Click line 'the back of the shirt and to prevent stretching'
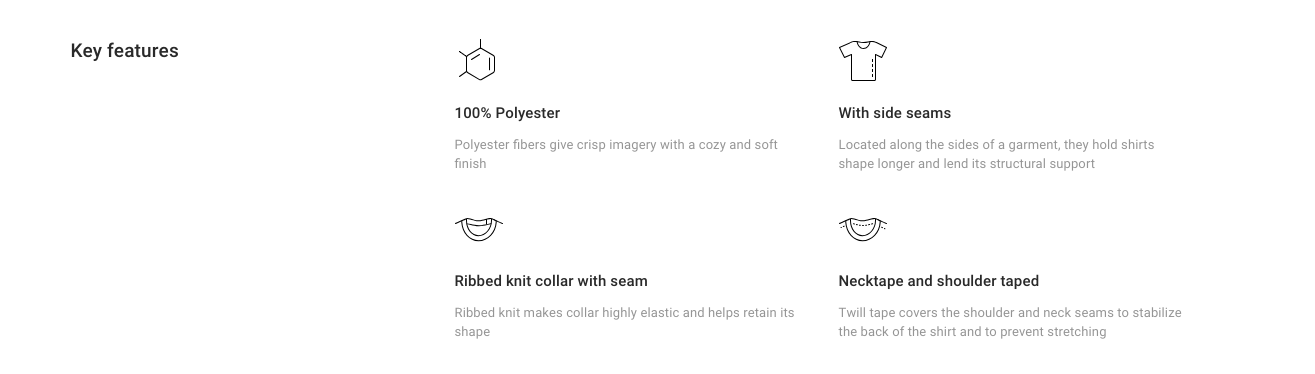Screen dimensions: 1315x374 [972, 332]
